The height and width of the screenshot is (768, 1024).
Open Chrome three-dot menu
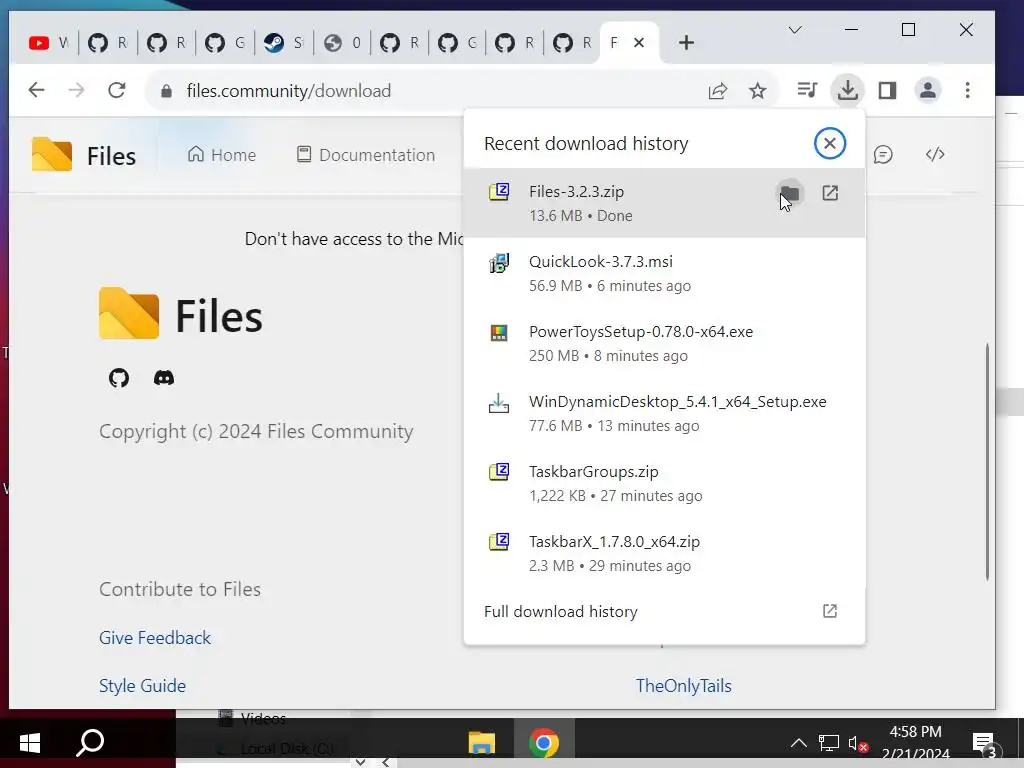(967, 90)
